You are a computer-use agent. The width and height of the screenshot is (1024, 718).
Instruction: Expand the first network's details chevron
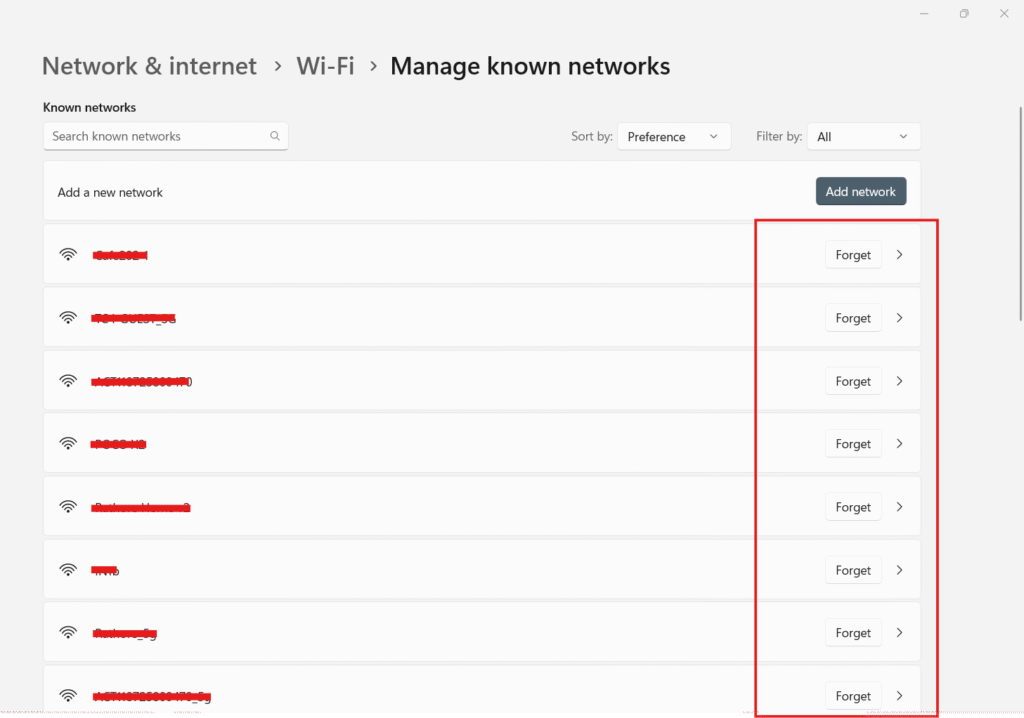coord(899,255)
